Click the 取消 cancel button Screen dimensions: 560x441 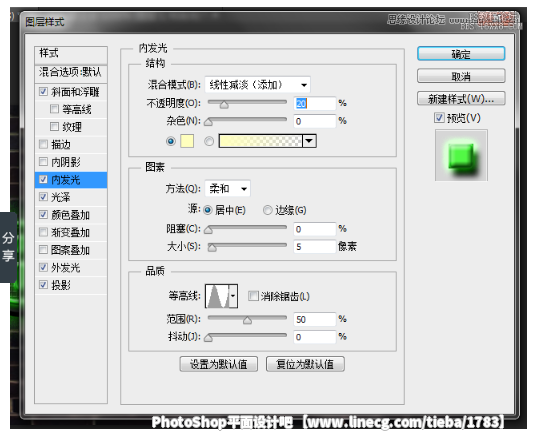pos(461,76)
